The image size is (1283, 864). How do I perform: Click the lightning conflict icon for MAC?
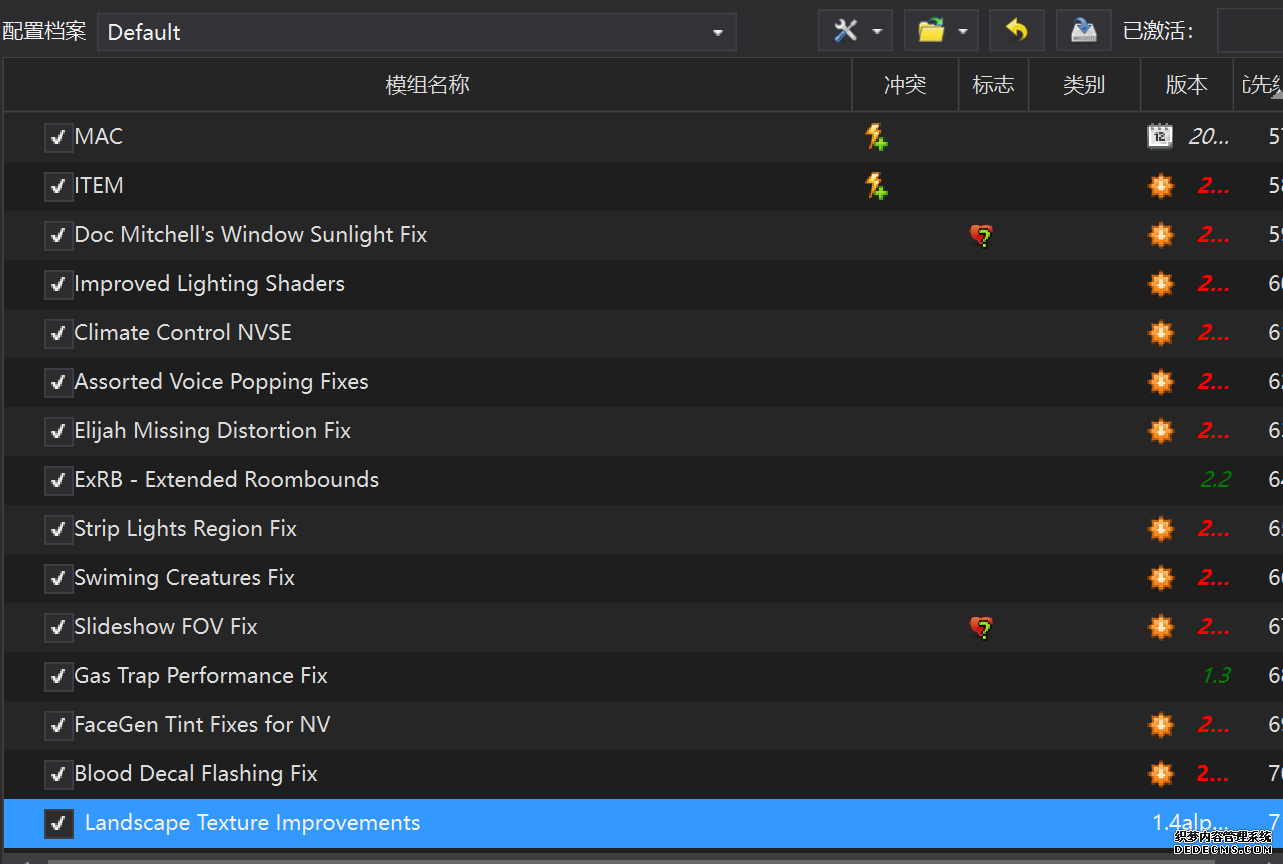(876, 137)
